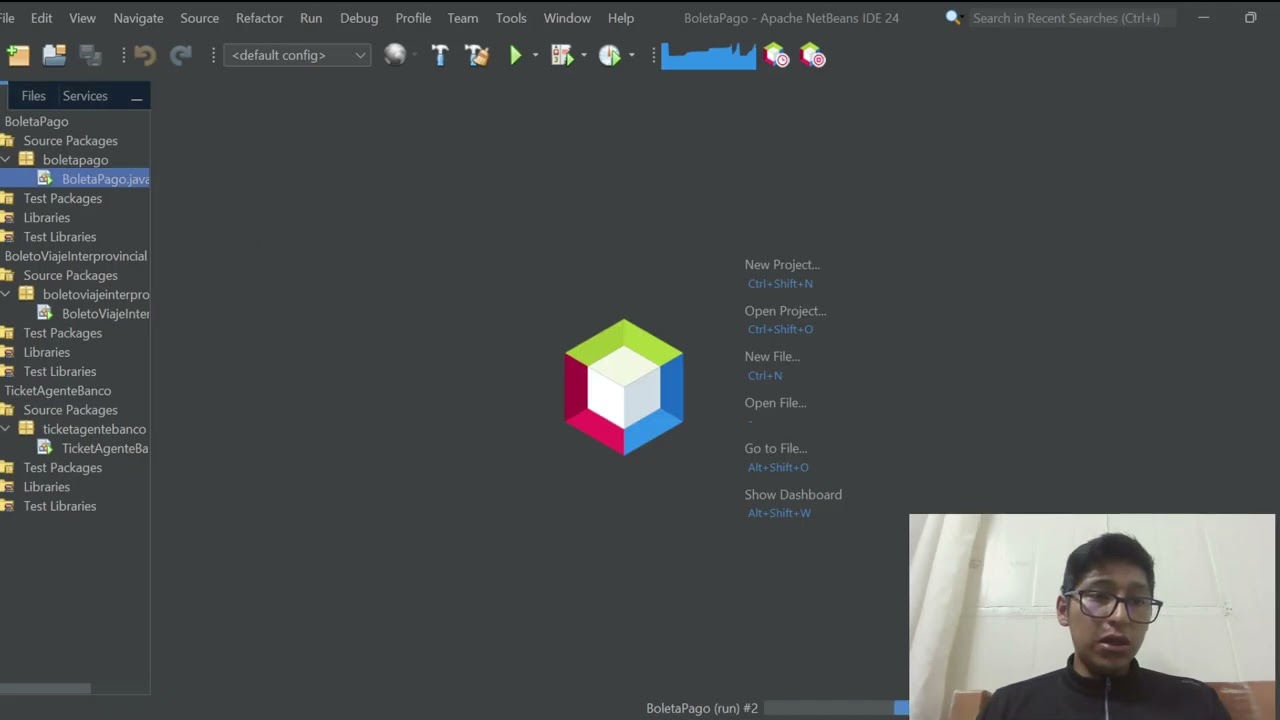The height and width of the screenshot is (720, 1280).
Task: Click the Debug Project toolbar icon
Action: 562,56
